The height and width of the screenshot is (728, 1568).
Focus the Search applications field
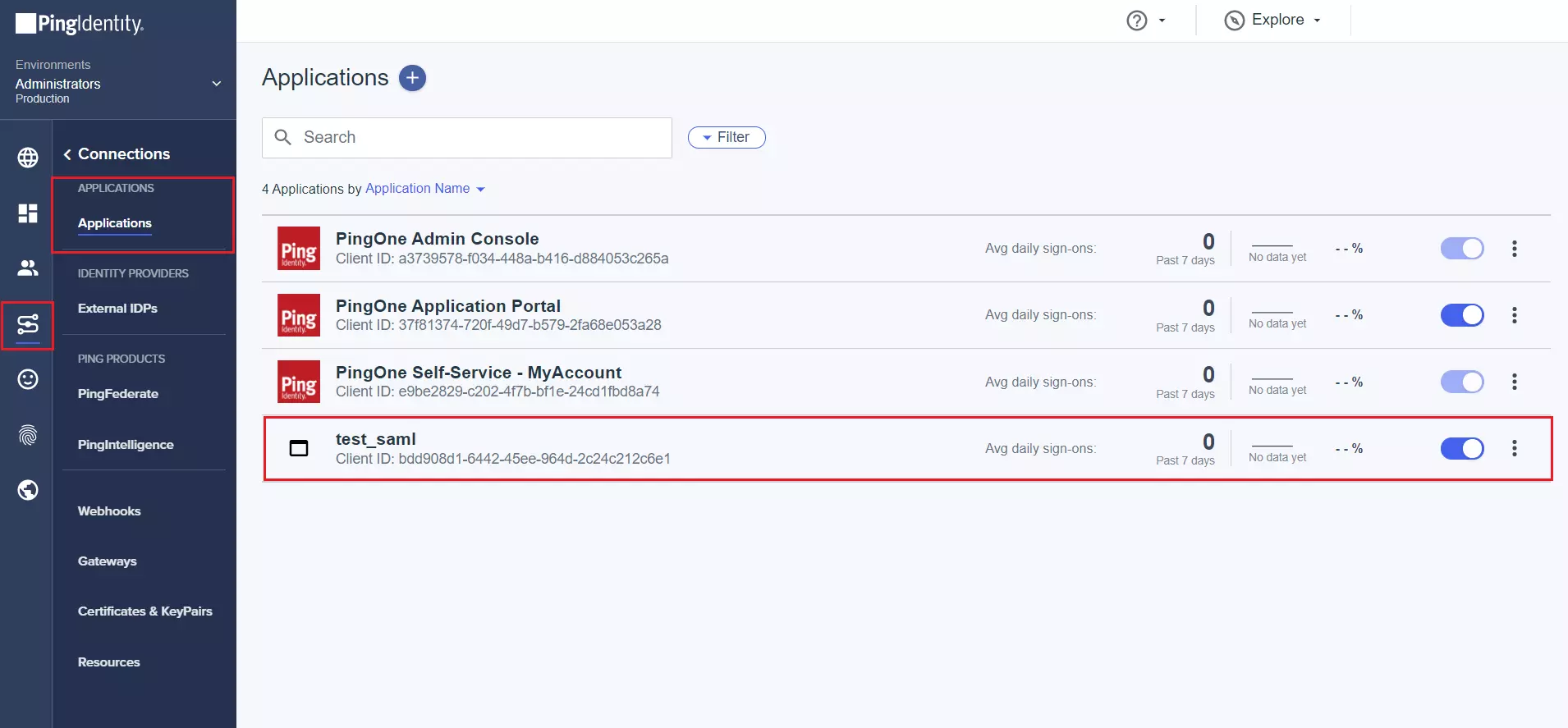[x=467, y=138]
